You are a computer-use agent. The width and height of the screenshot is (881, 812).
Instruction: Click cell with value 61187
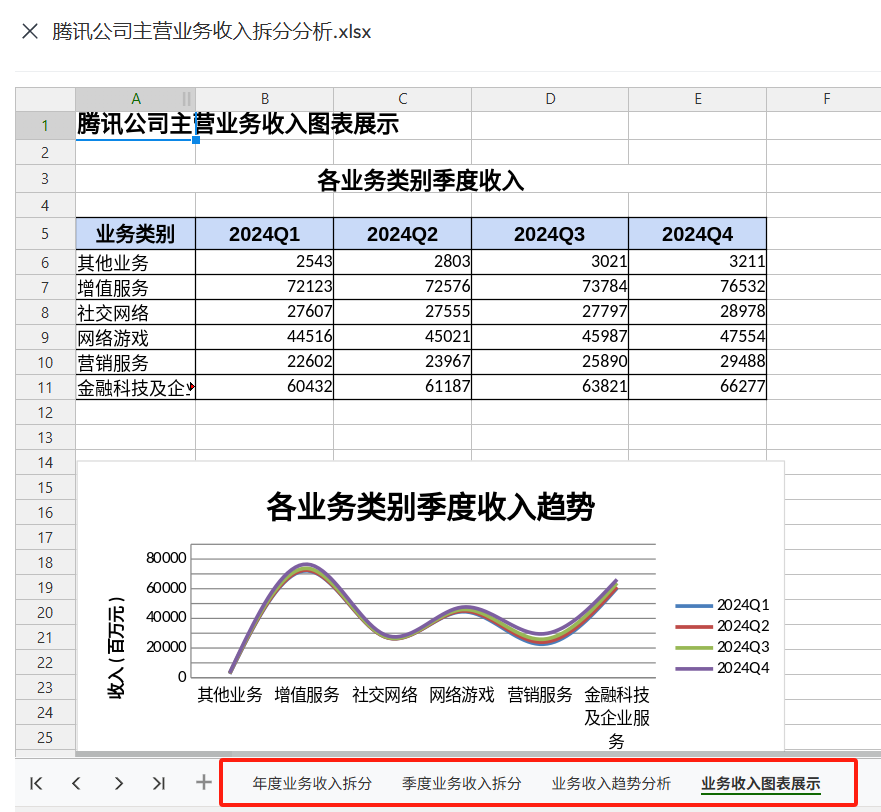pos(402,387)
